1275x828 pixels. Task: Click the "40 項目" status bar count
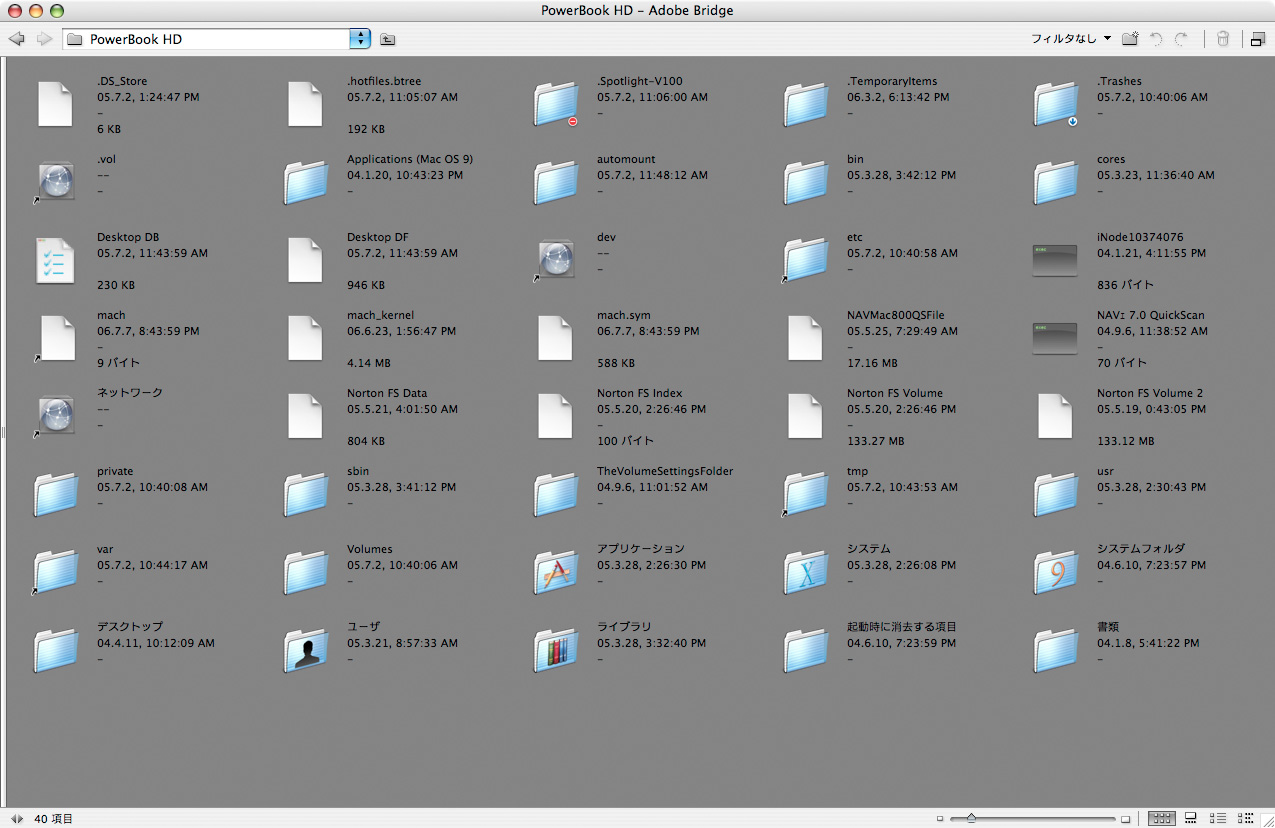click(54, 818)
